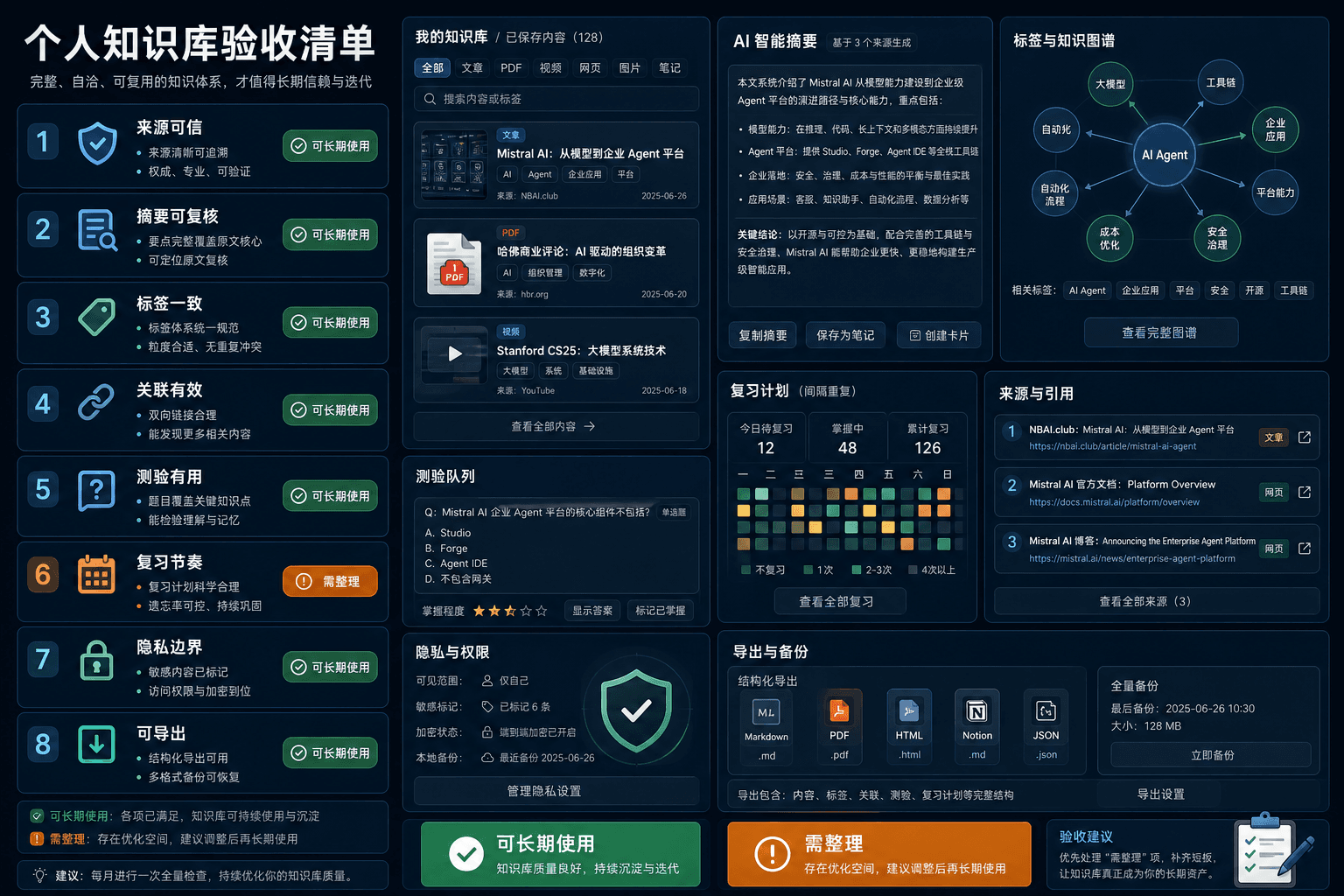
Task: Click the shield icon beside 来源可信
Action: [x=97, y=143]
